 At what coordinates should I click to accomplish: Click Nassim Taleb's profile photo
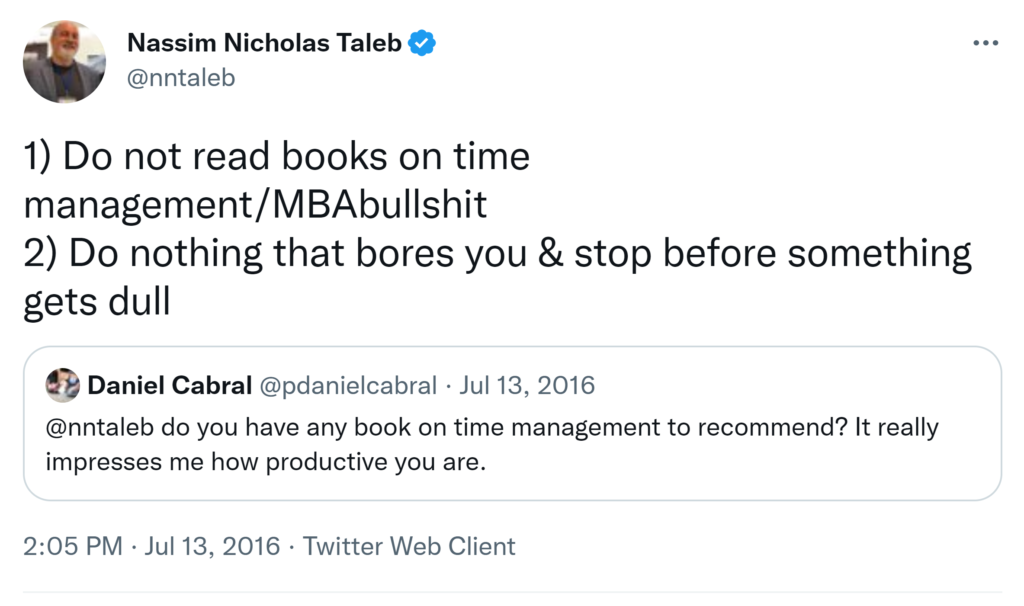tap(64, 62)
